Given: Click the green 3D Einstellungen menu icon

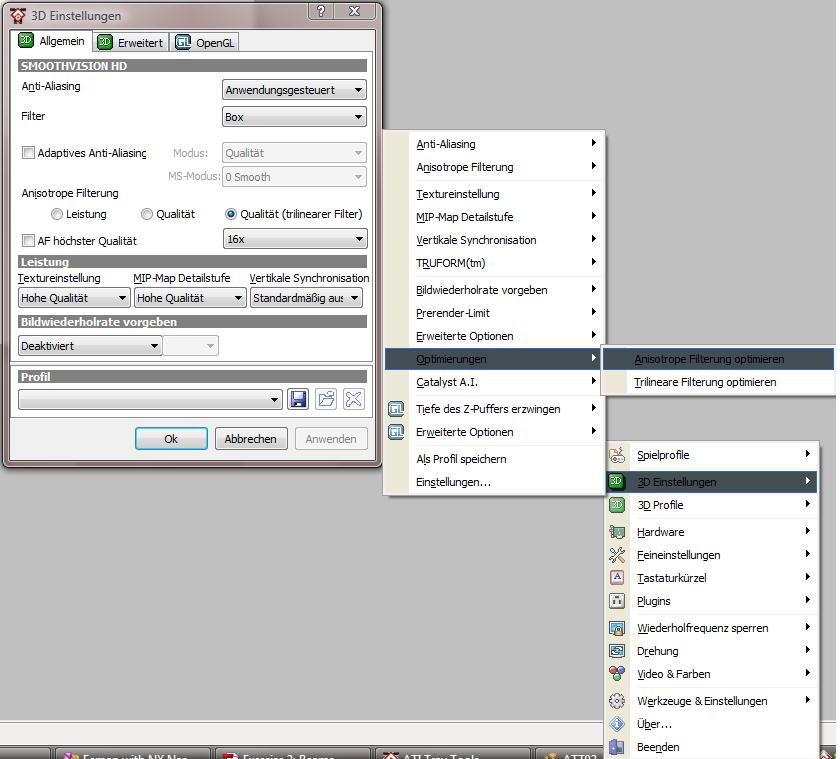Looking at the screenshot, I should (x=616, y=481).
